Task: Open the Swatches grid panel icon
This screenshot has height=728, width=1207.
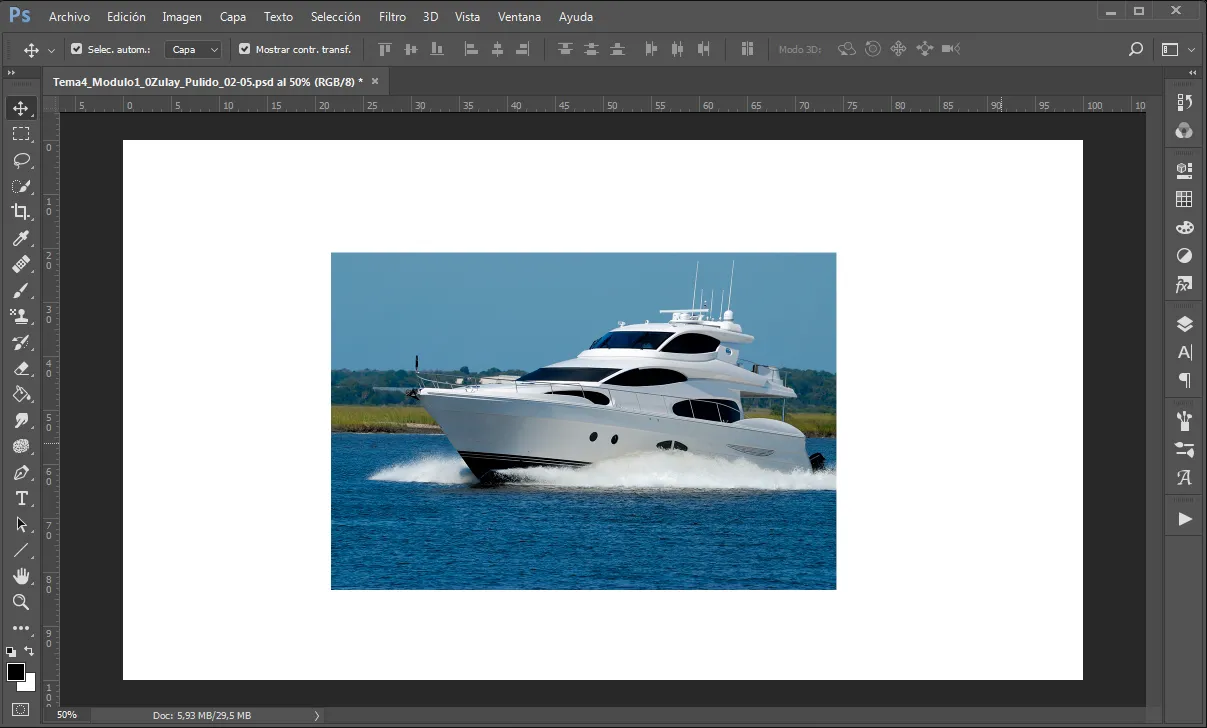Action: coord(1185,199)
